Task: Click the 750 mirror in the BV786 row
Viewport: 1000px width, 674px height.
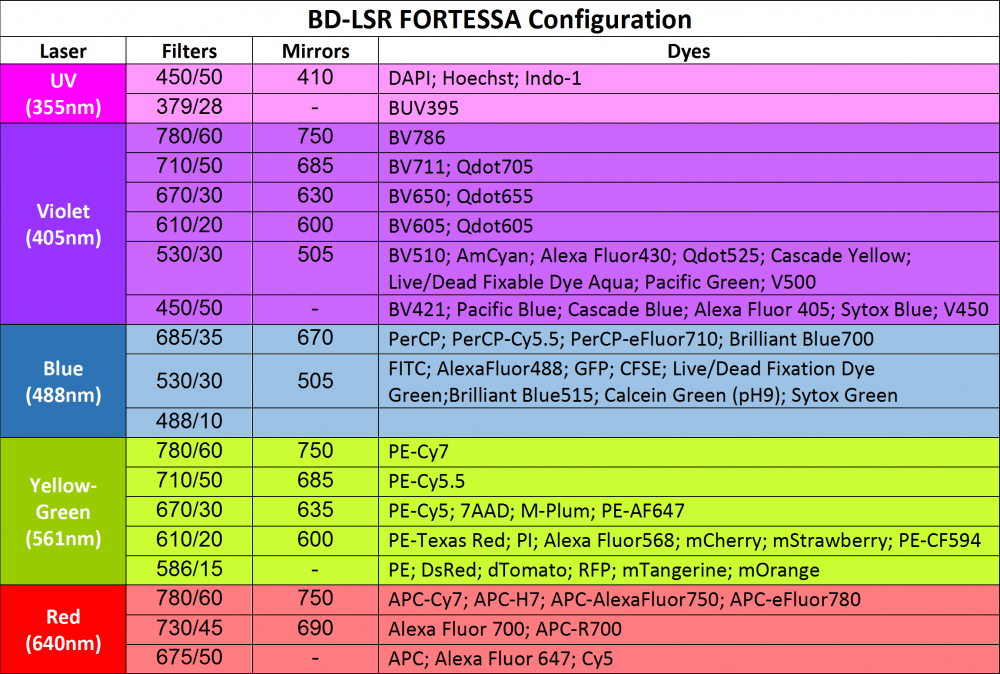Action: pyautogui.click(x=316, y=137)
